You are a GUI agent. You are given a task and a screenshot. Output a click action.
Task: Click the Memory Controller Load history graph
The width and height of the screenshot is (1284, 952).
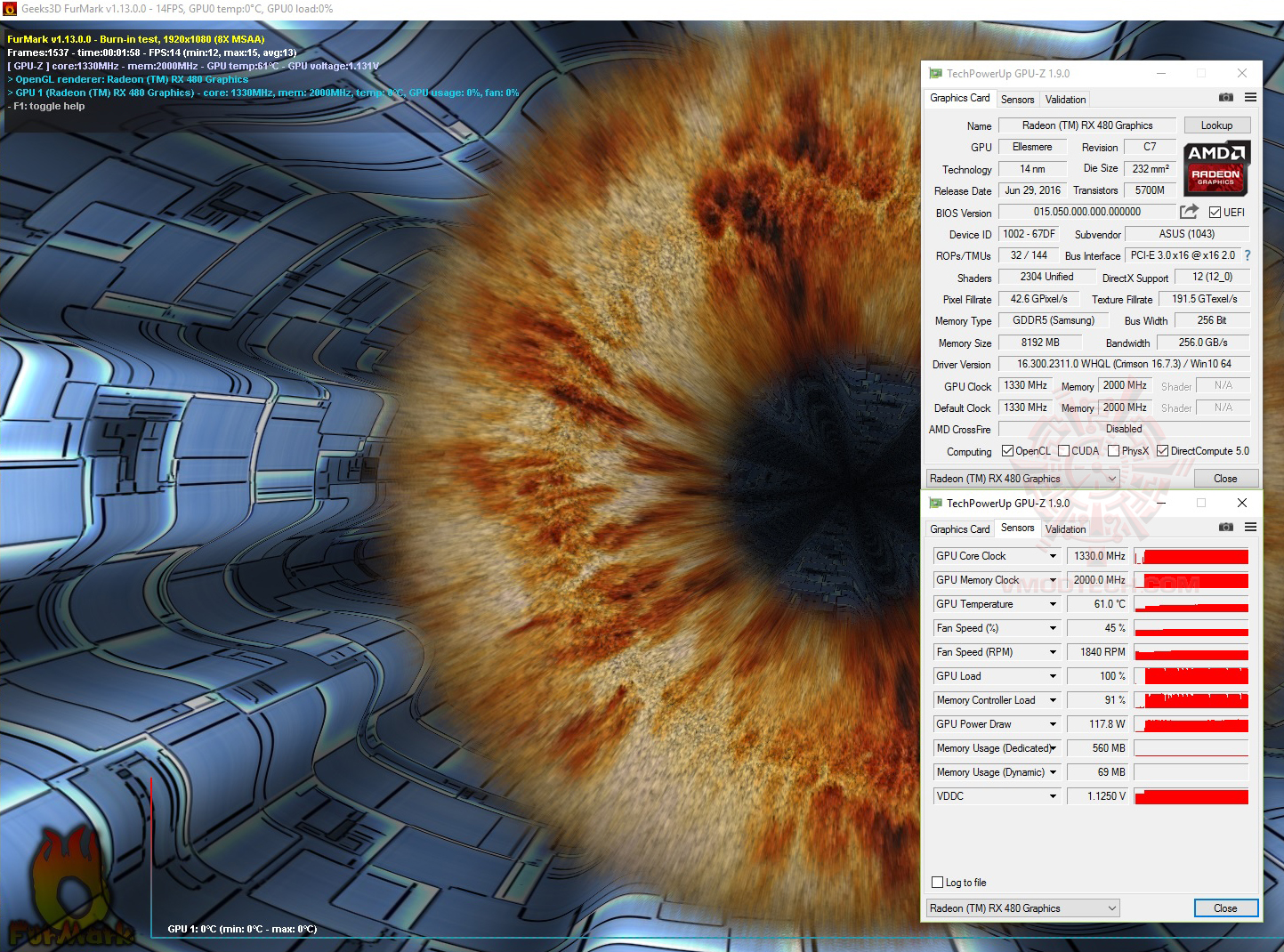point(1191,700)
